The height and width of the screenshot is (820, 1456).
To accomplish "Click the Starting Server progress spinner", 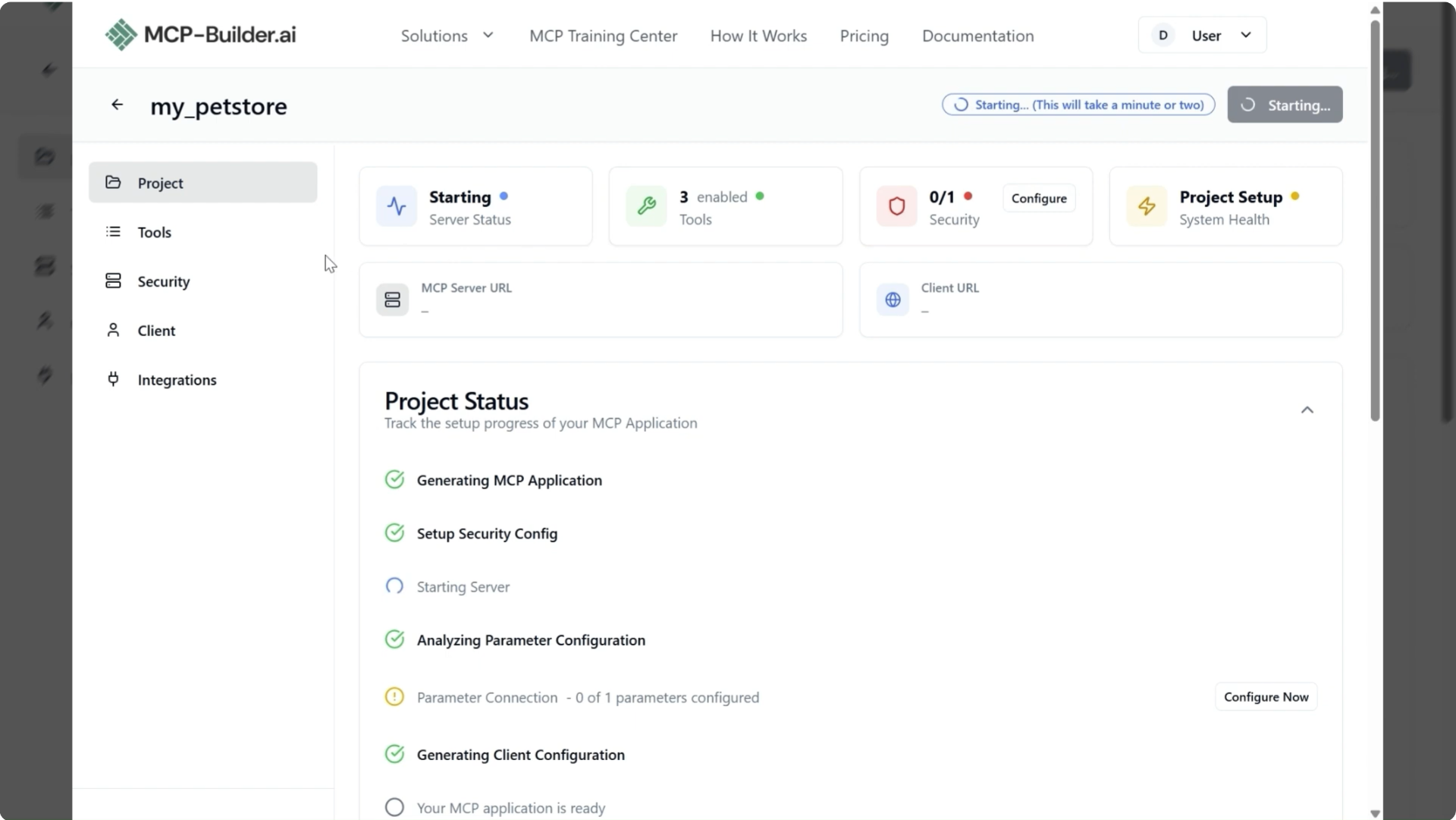I will (x=394, y=586).
